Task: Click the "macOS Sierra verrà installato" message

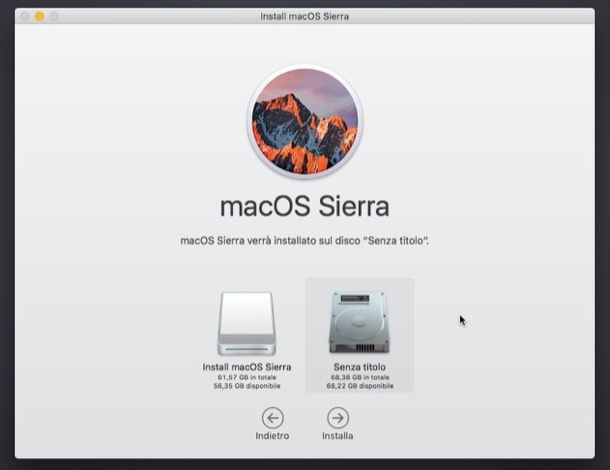Action: pyautogui.click(x=305, y=241)
